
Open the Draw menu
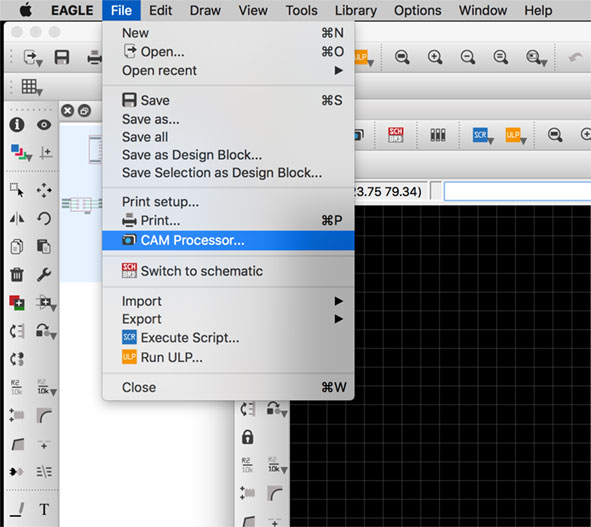tap(205, 10)
